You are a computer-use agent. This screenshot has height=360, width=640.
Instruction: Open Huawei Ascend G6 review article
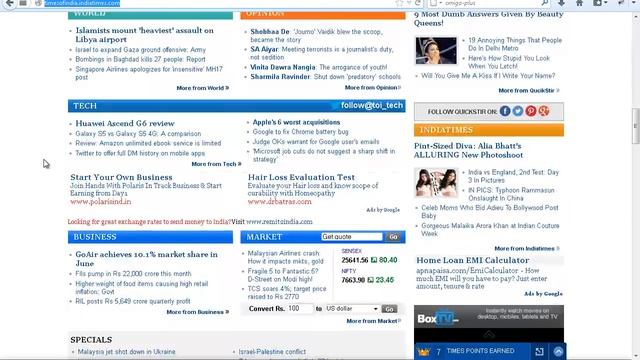(125, 123)
